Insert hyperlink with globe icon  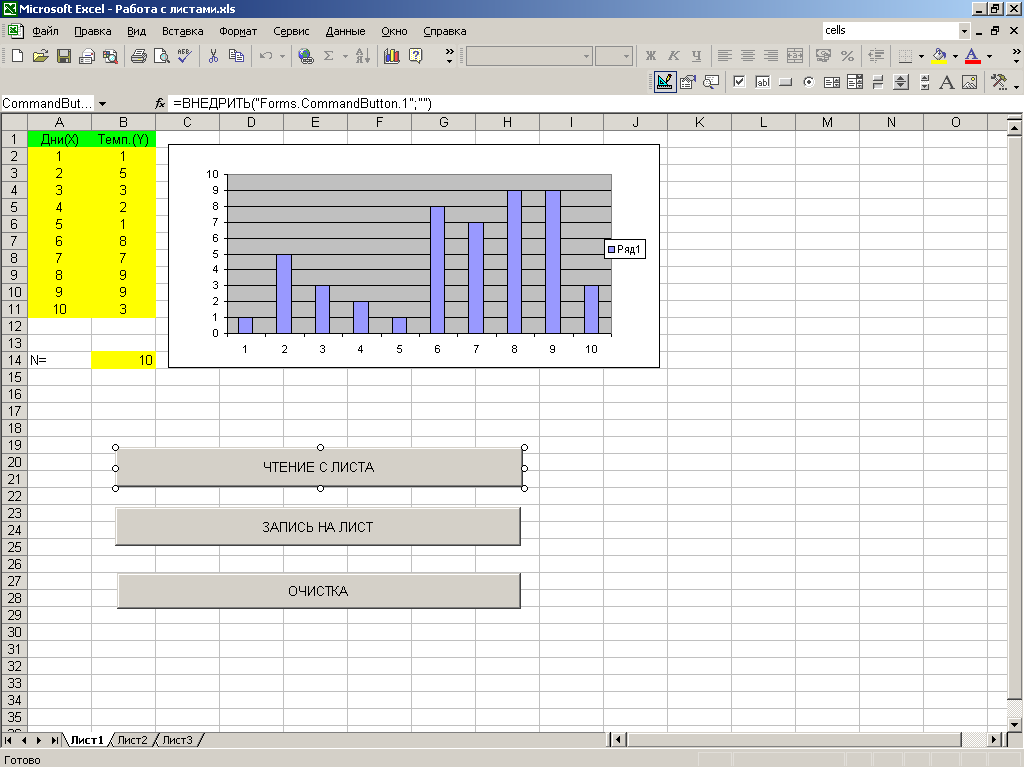pyautogui.click(x=305, y=56)
